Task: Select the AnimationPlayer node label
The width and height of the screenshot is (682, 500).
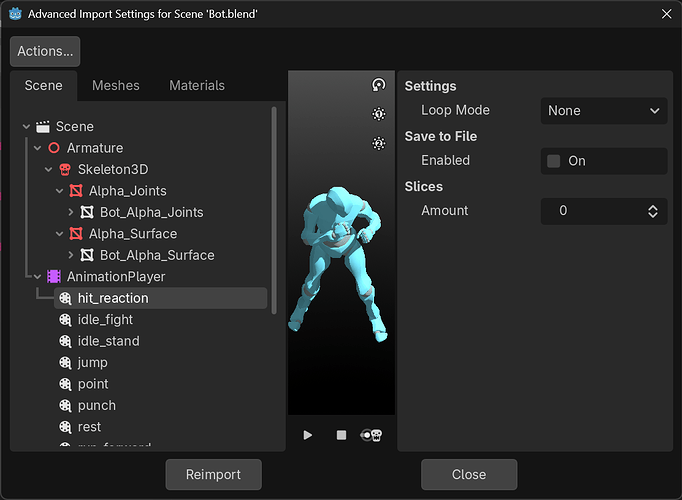Action: (x=116, y=277)
